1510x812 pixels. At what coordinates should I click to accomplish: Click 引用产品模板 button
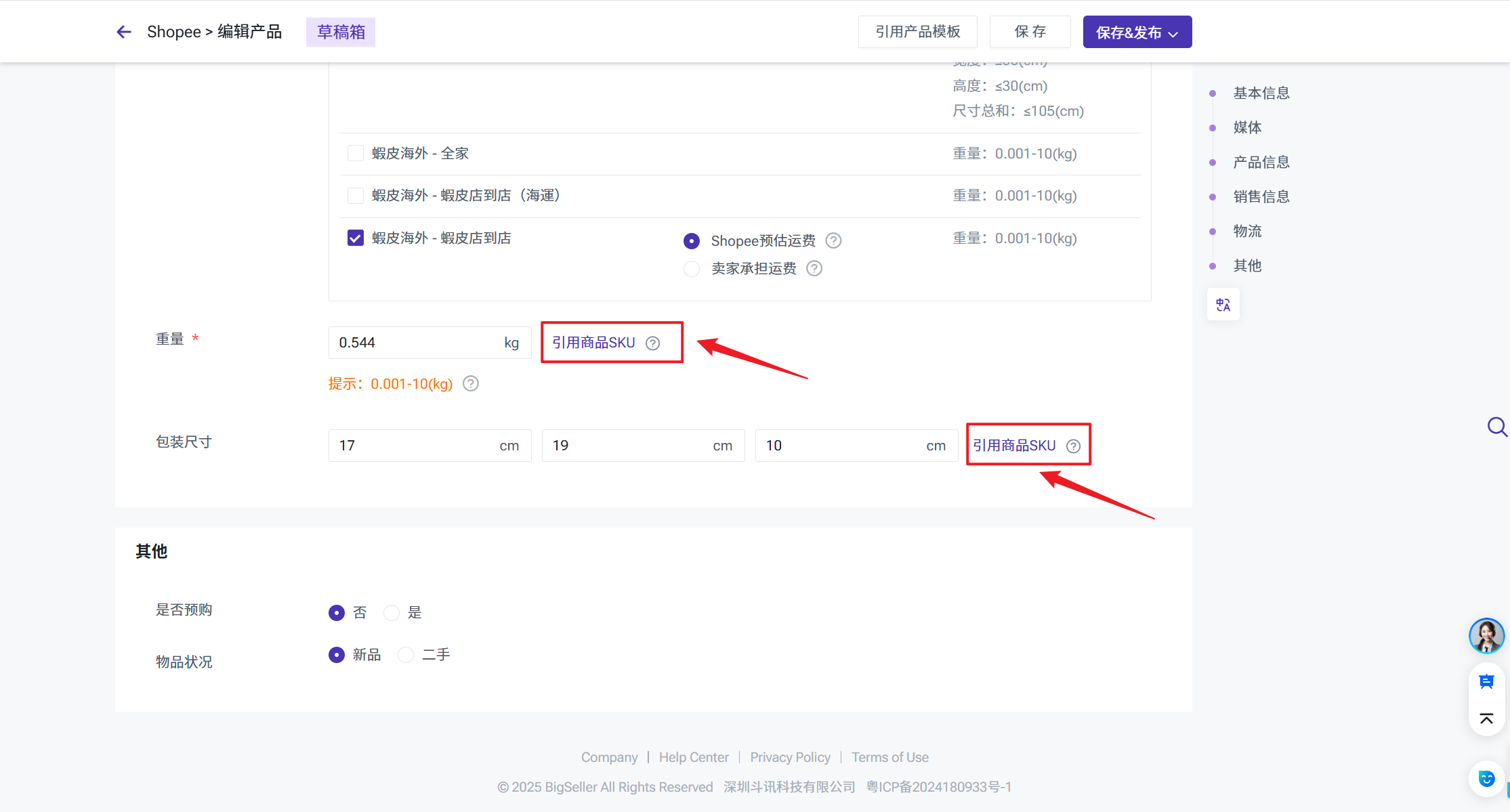(917, 32)
